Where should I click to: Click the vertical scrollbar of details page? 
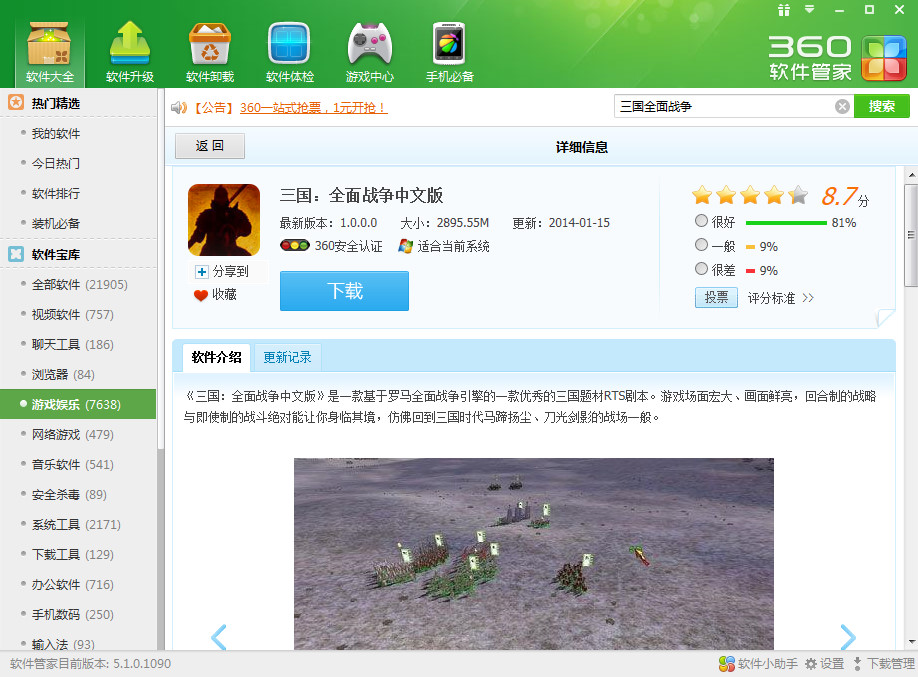[910, 236]
